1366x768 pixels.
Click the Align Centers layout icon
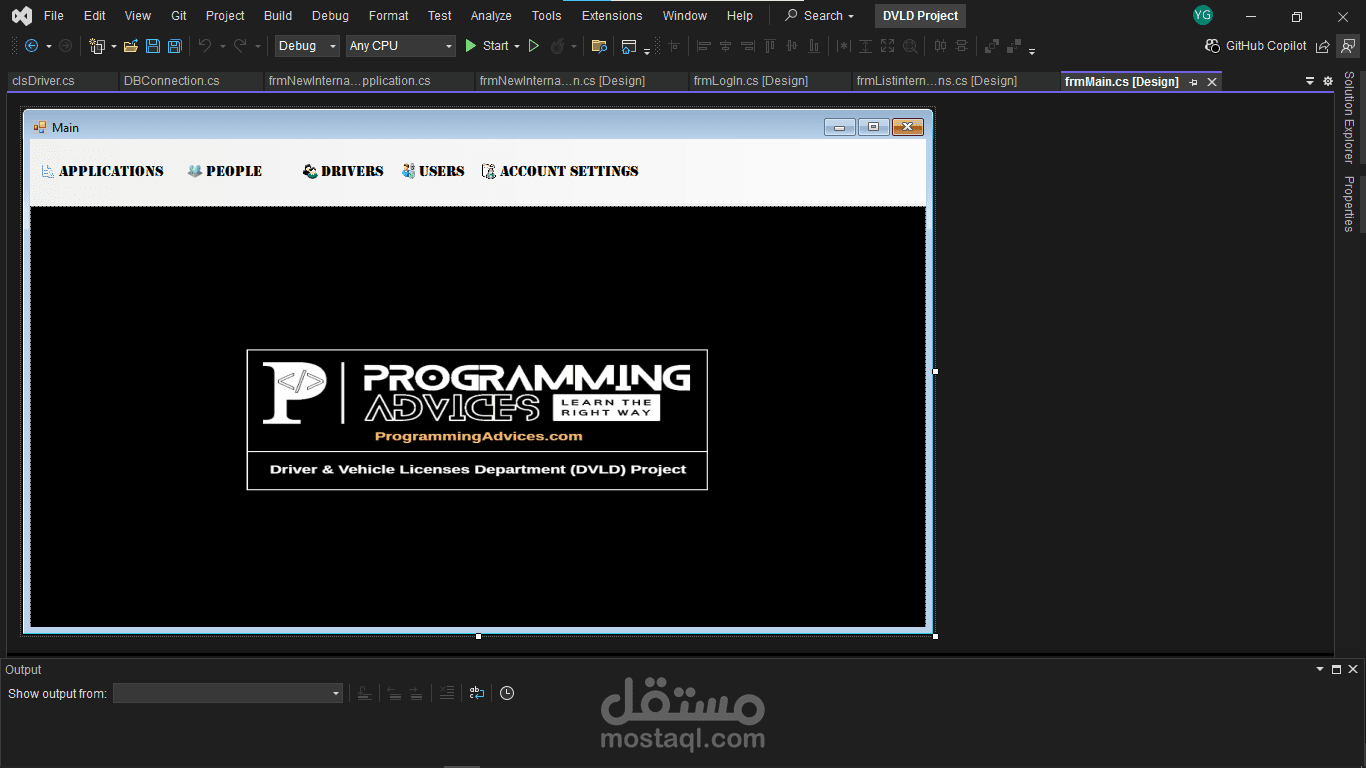coord(726,46)
